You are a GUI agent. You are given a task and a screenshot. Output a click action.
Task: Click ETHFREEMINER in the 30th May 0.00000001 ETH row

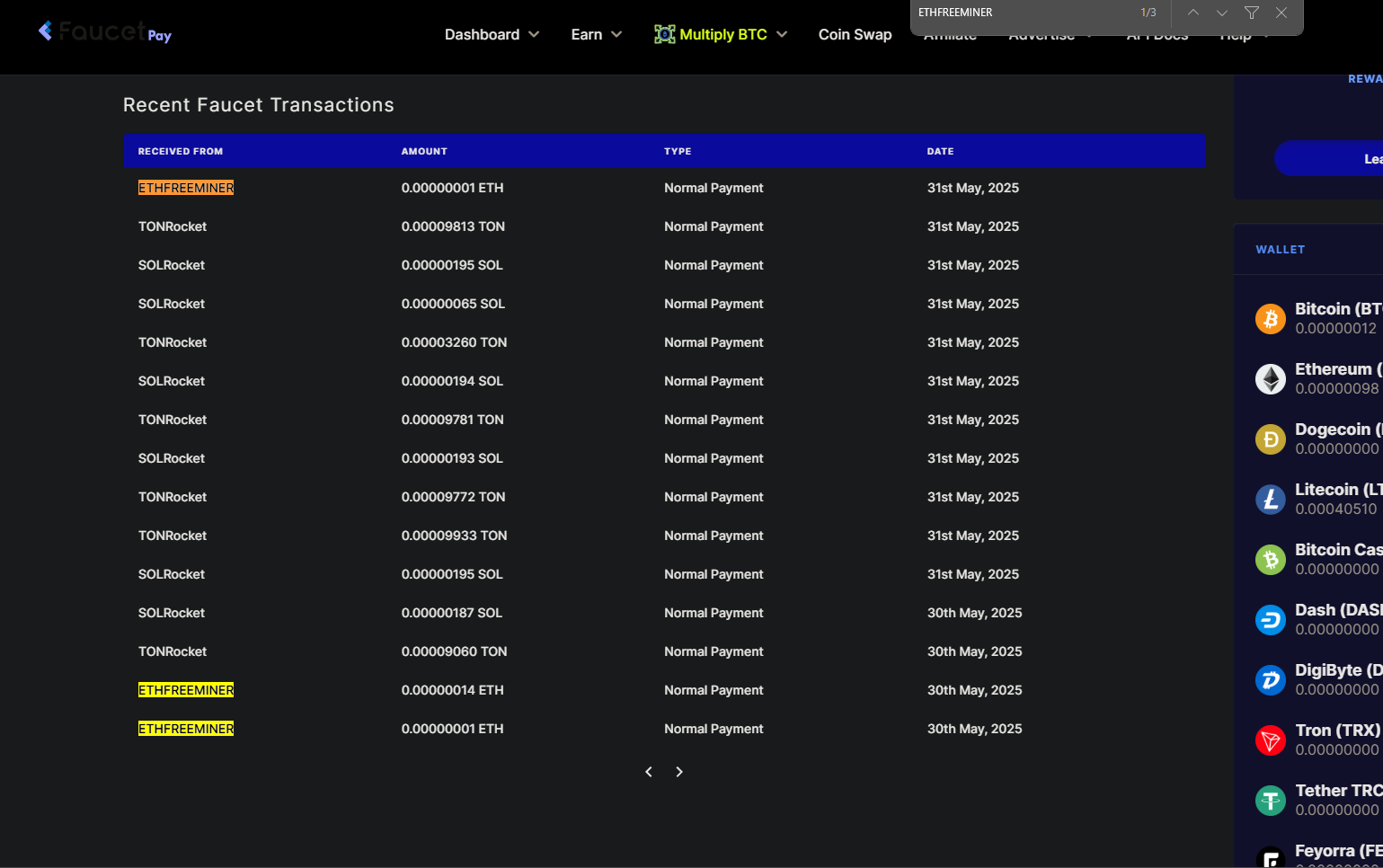coord(186,729)
